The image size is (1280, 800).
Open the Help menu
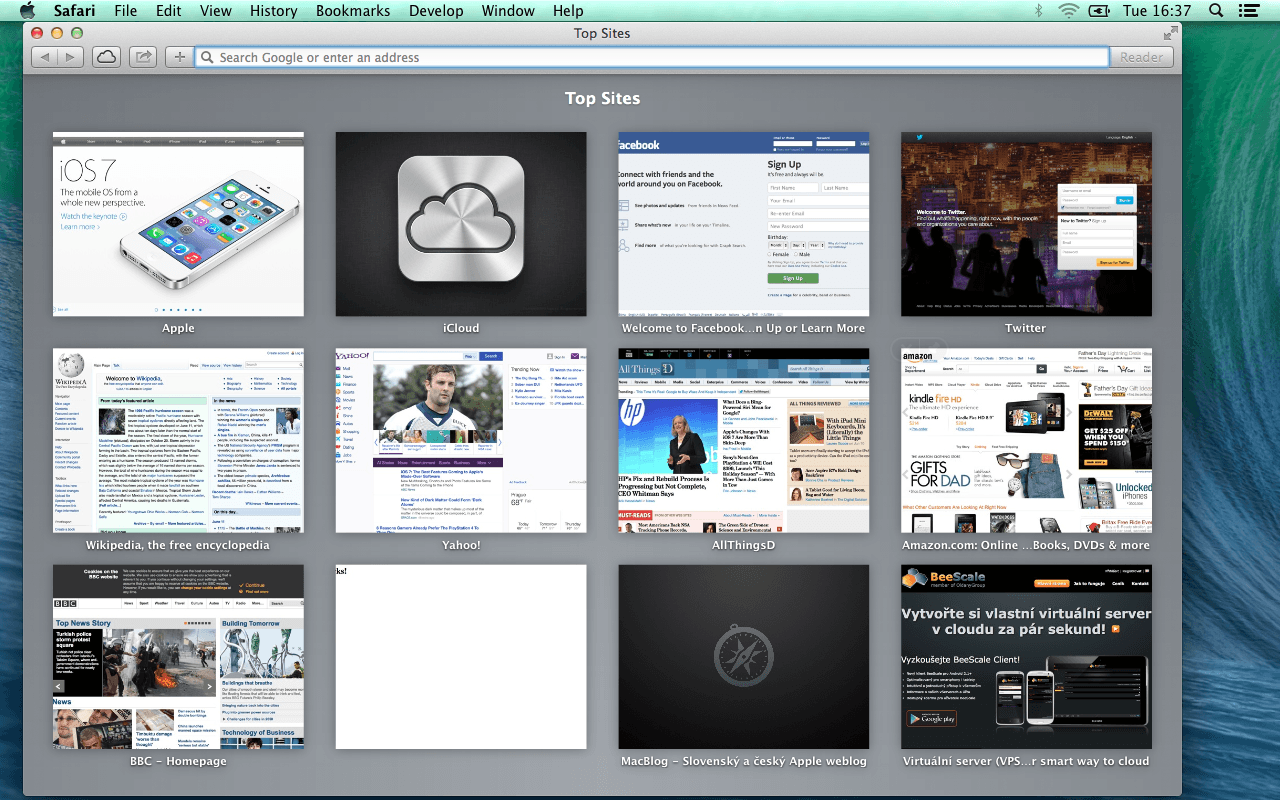pos(568,11)
